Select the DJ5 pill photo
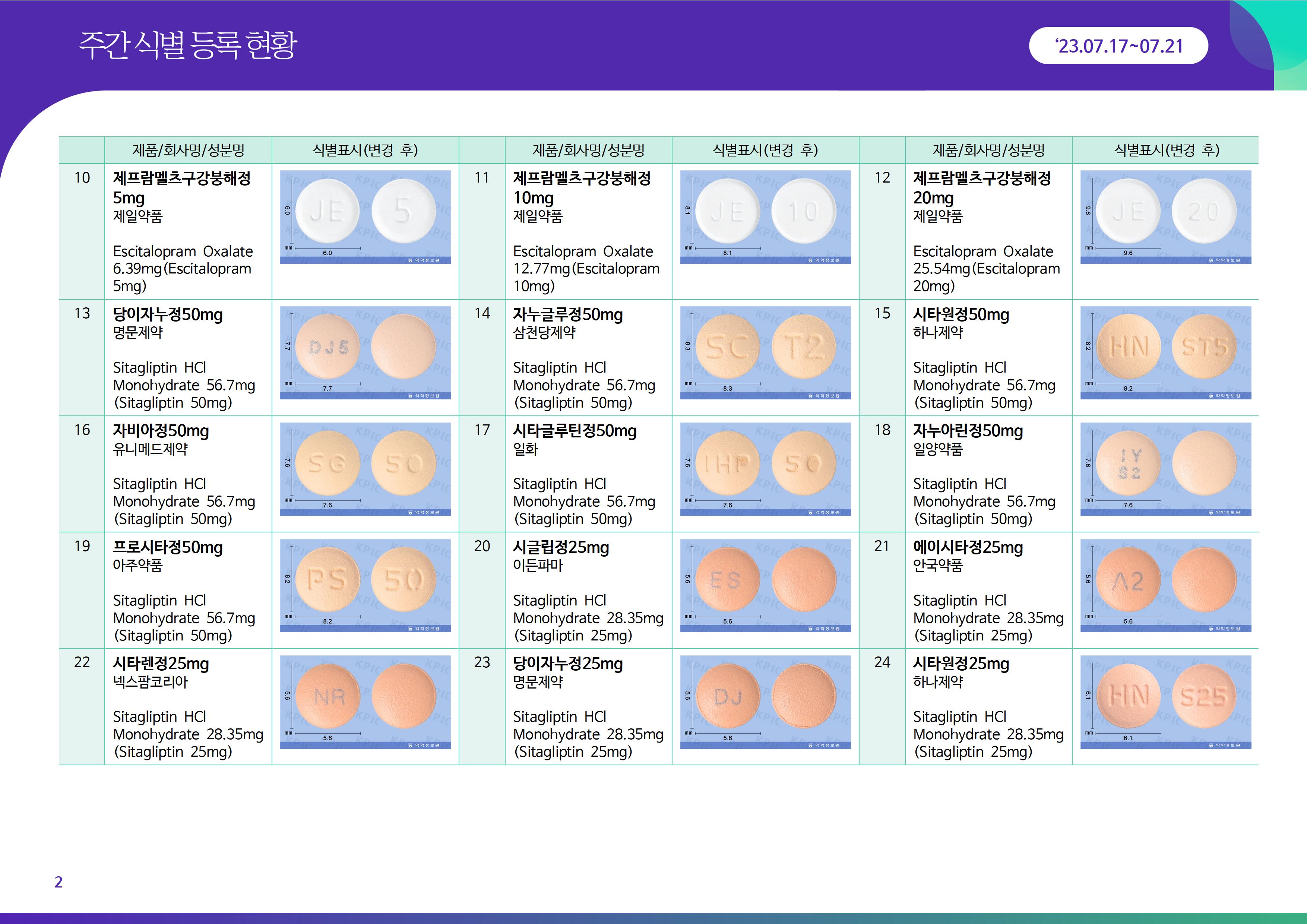Image resolution: width=1307 pixels, height=924 pixels. (x=365, y=352)
